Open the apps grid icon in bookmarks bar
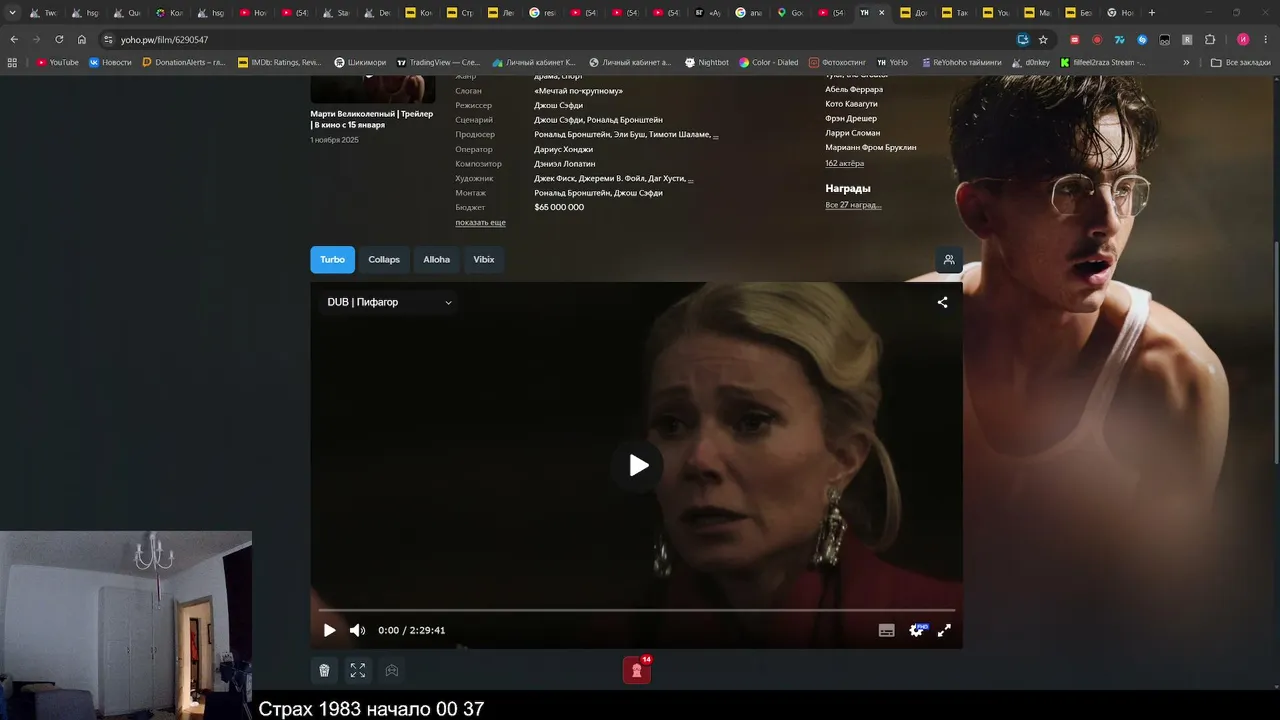Viewport: 1280px width, 720px height. tap(12, 62)
